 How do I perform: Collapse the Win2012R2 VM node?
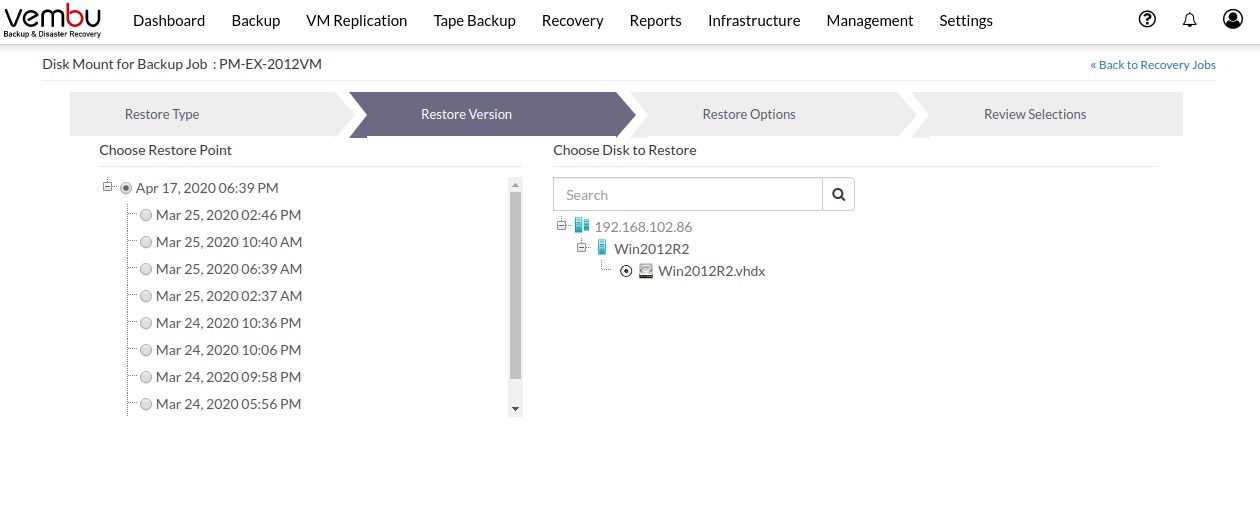coord(582,248)
